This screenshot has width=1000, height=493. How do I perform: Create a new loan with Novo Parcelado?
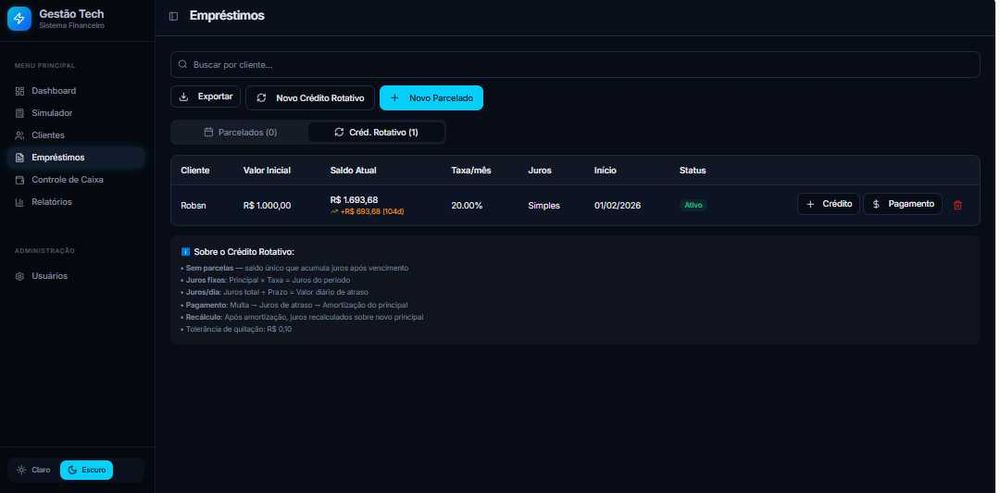431,98
